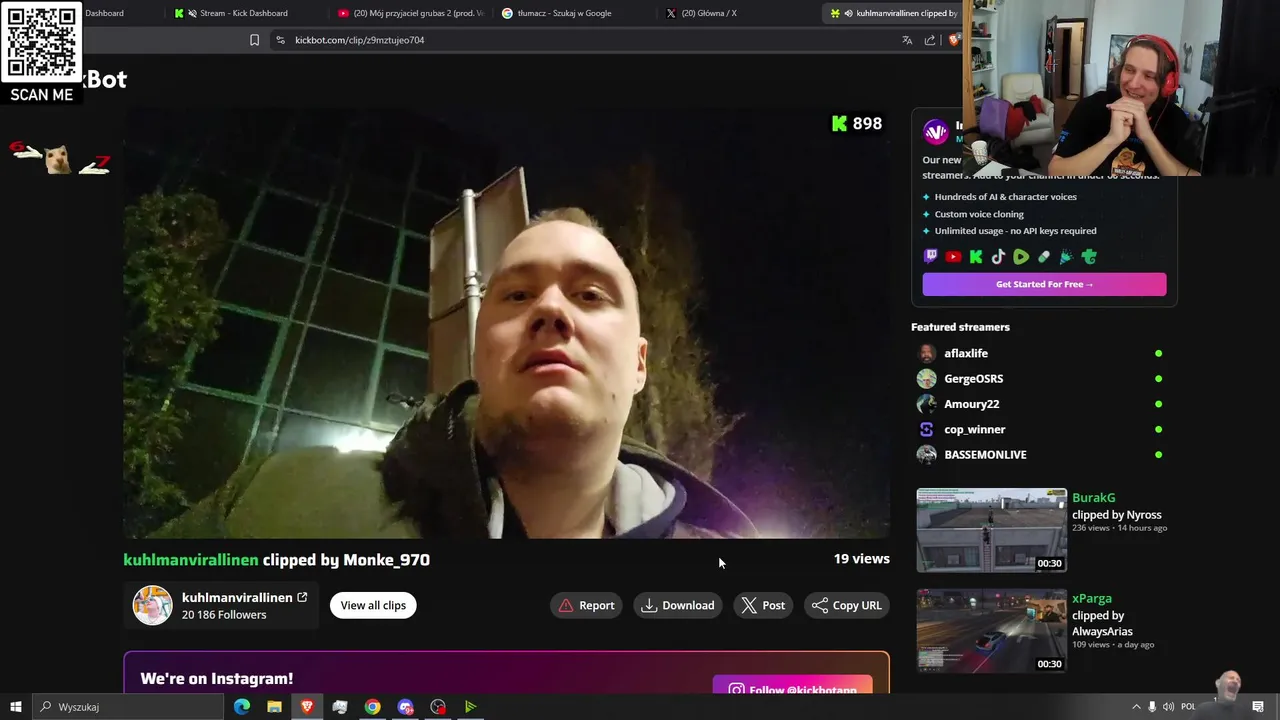Show hidden system tray icons
The height and width of the screenshot is (720, 1280).
1136,707
